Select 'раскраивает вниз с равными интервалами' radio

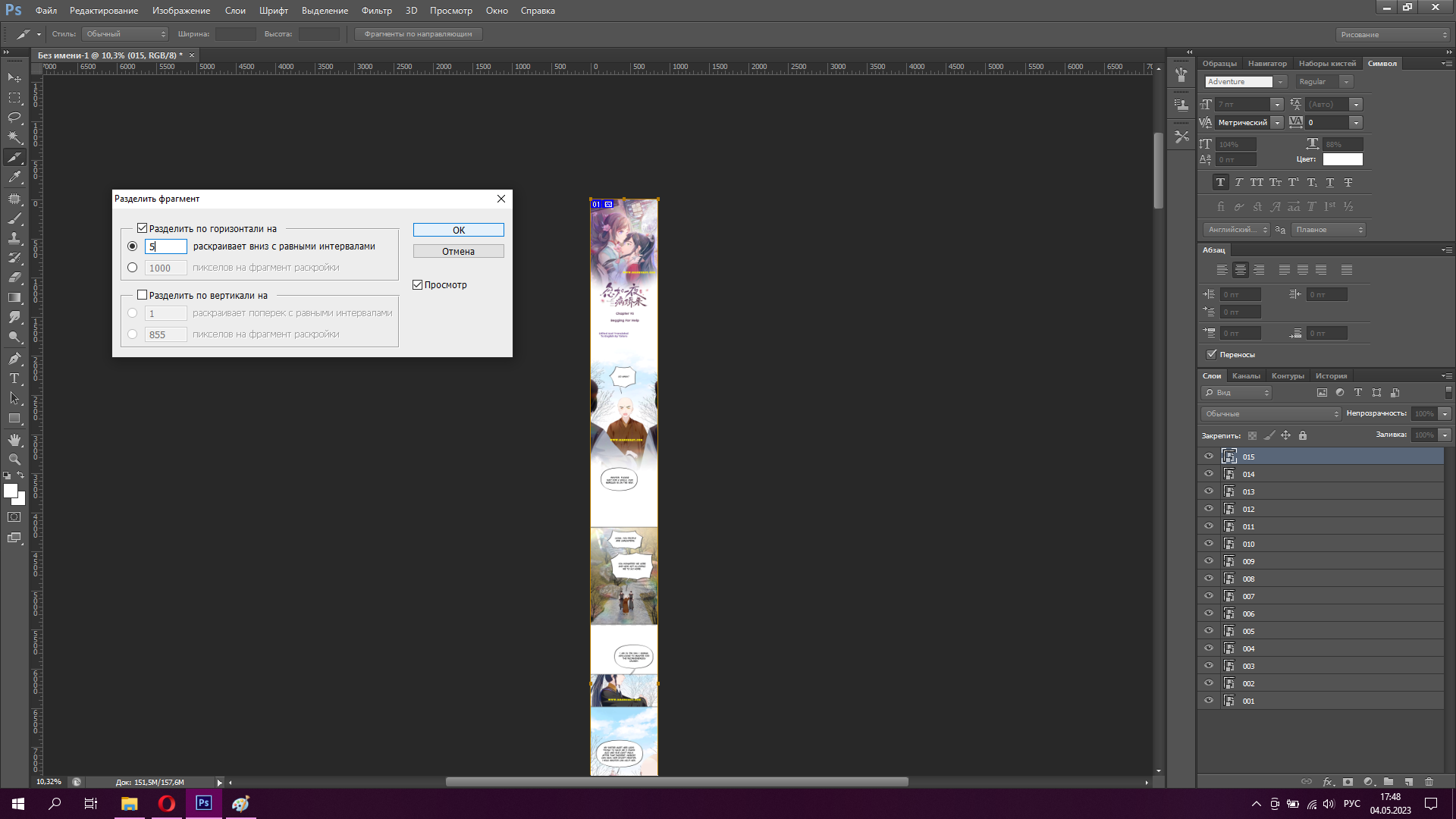(x=133, y=246)
